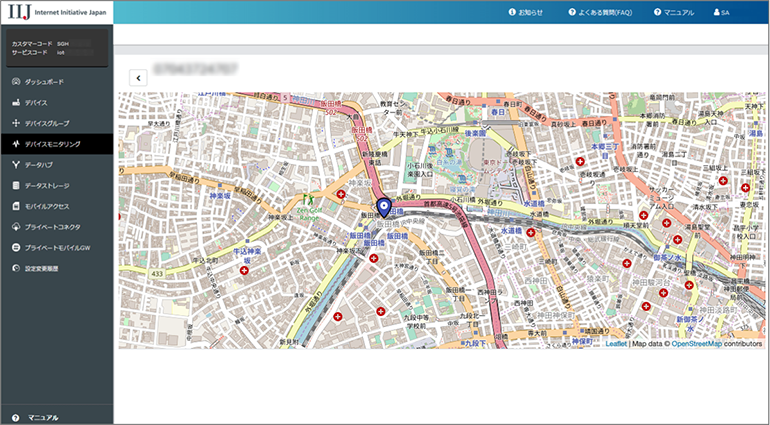Screen dimensions: 770x425
Task: Click the 春日 station label on map
Action: 498,112
